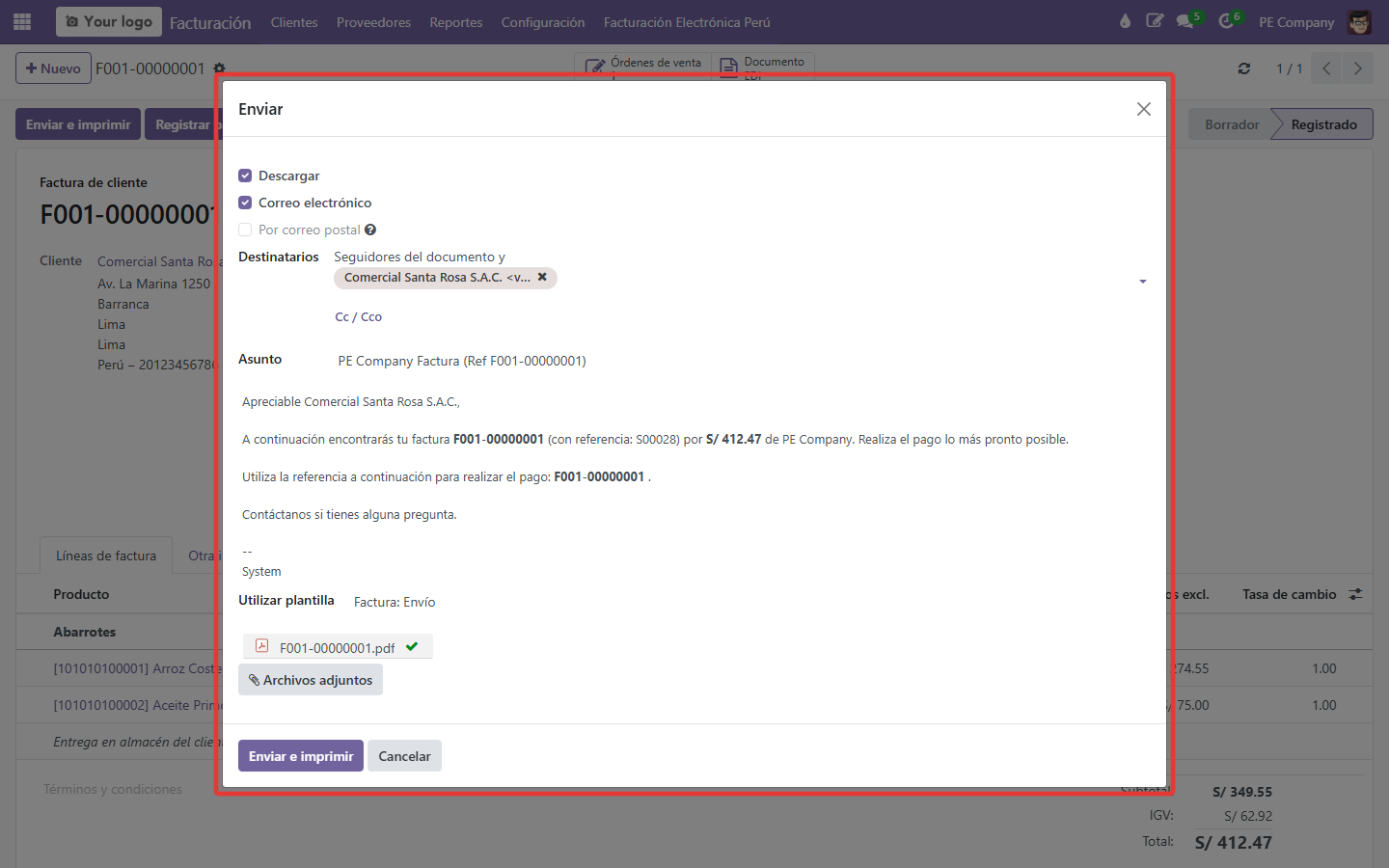The width and height of the screenshot is (1389, 868).
Task: Remove Comercial Santa Rosa recipient tag
Action: (x=542, y=277)
